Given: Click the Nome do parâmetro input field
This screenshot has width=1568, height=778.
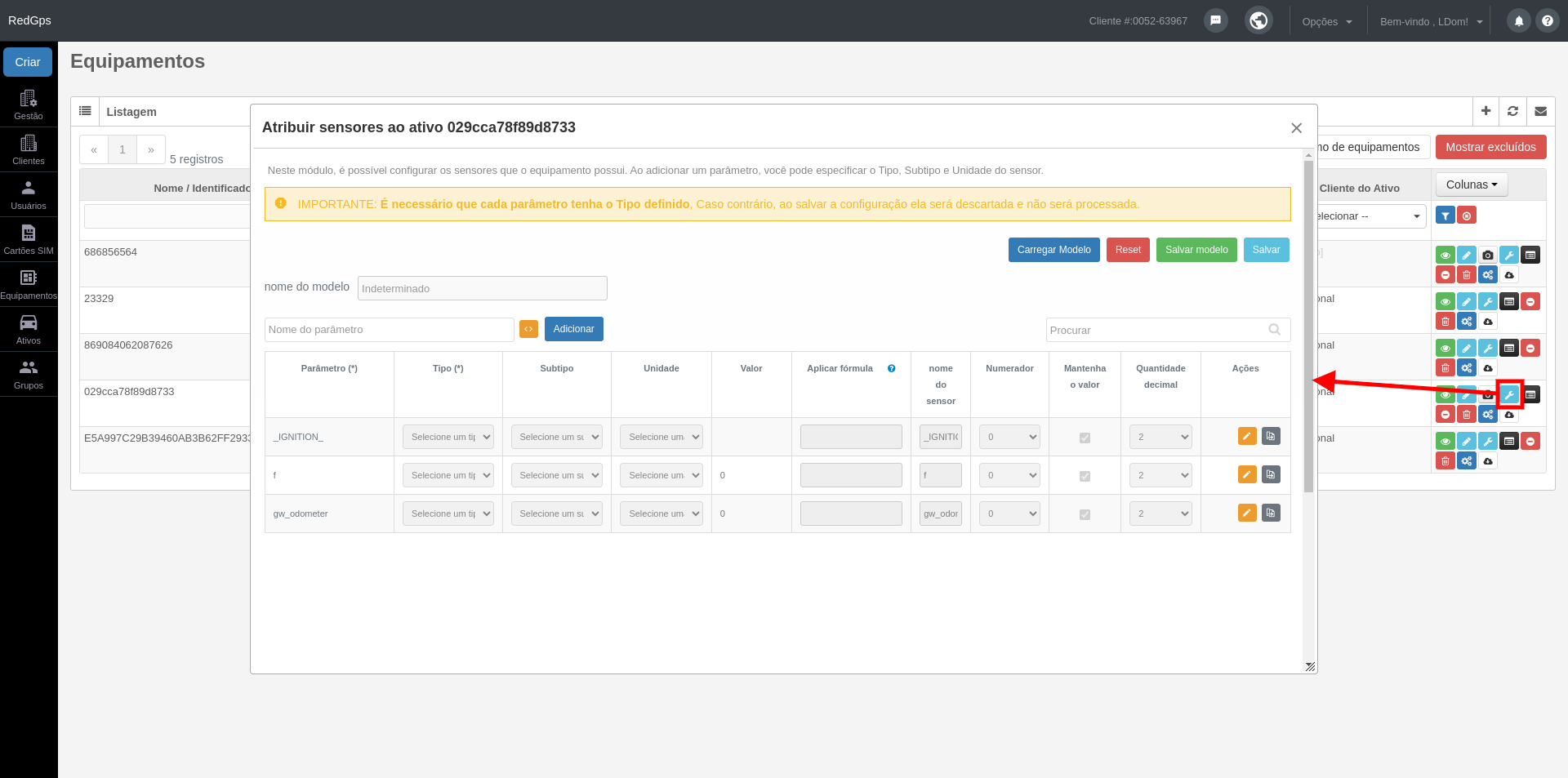Looking at the screenshot, I should point(389,330).
